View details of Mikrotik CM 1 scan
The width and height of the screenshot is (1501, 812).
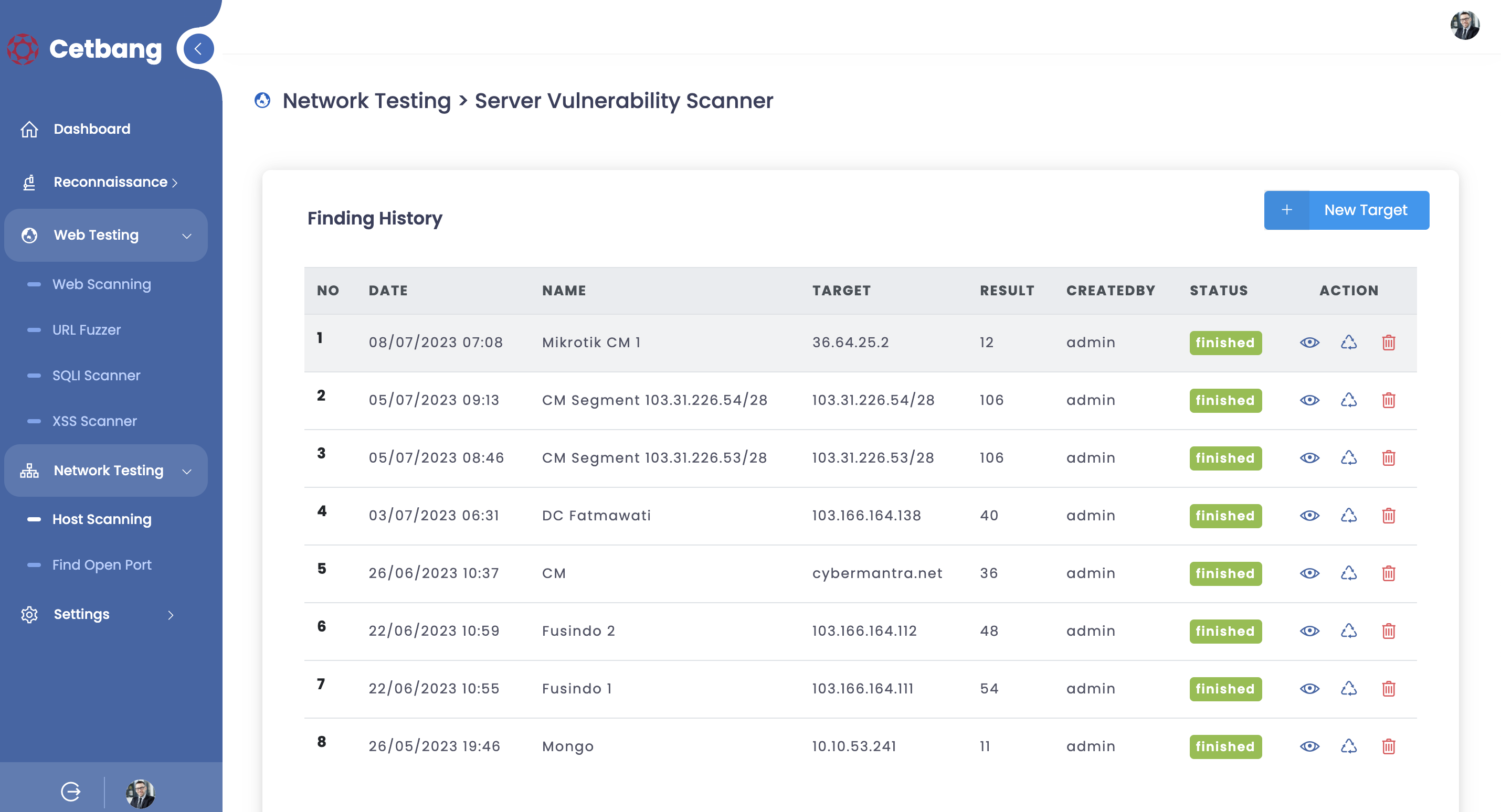click(1309, 343)
